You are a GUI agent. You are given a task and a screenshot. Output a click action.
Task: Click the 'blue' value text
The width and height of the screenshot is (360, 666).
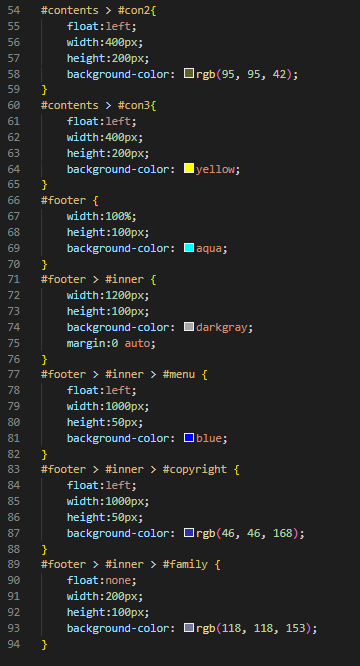(209, 438)
